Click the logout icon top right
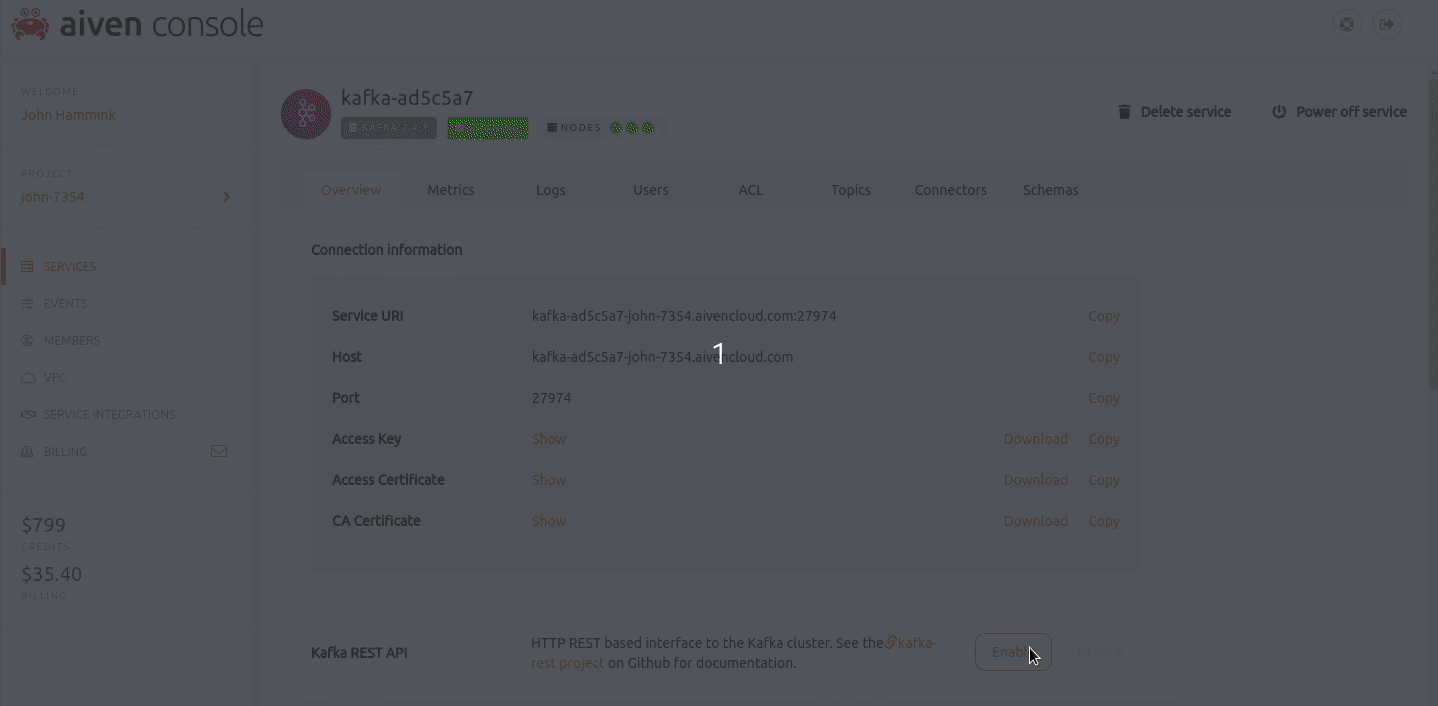Image resolution: width=1438 pixels, height=706 pixels. click(1387, 24)
